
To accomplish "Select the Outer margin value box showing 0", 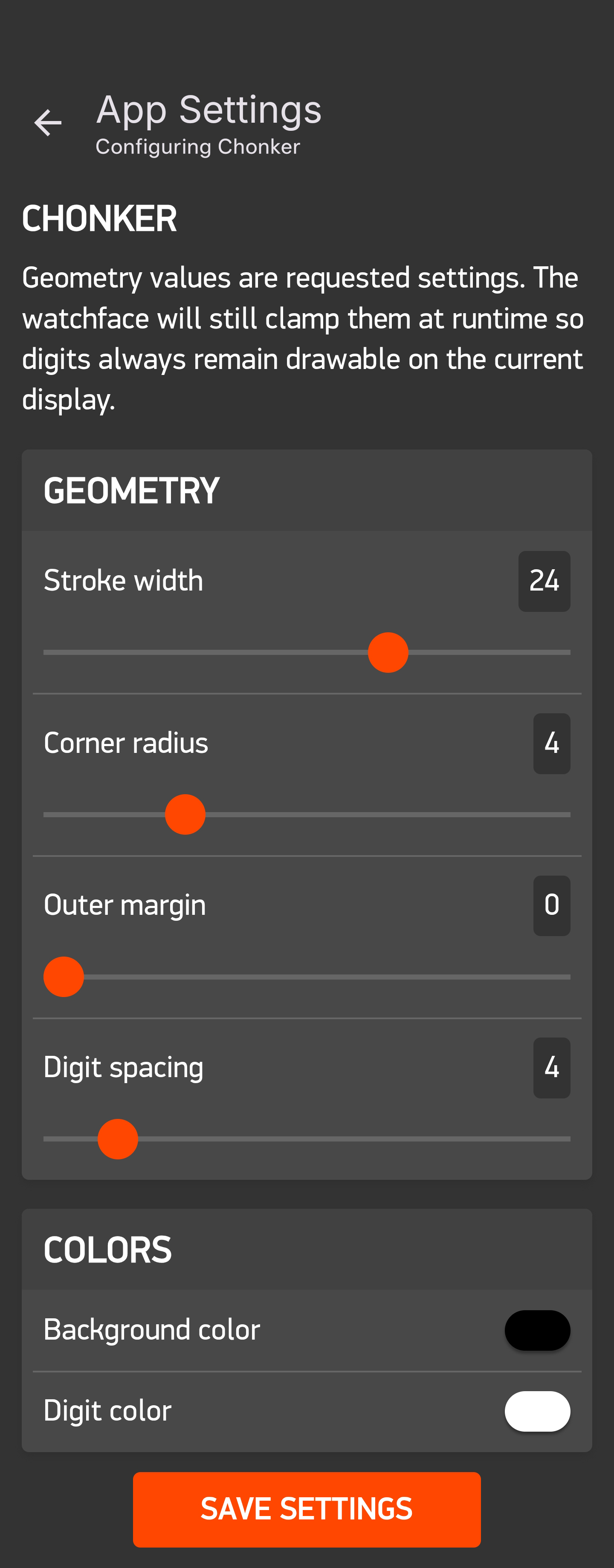I will pos(551,906).
